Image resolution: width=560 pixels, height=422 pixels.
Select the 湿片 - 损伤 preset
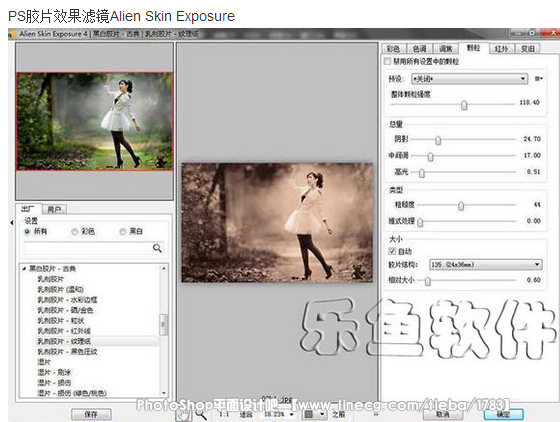coord(54,382)
